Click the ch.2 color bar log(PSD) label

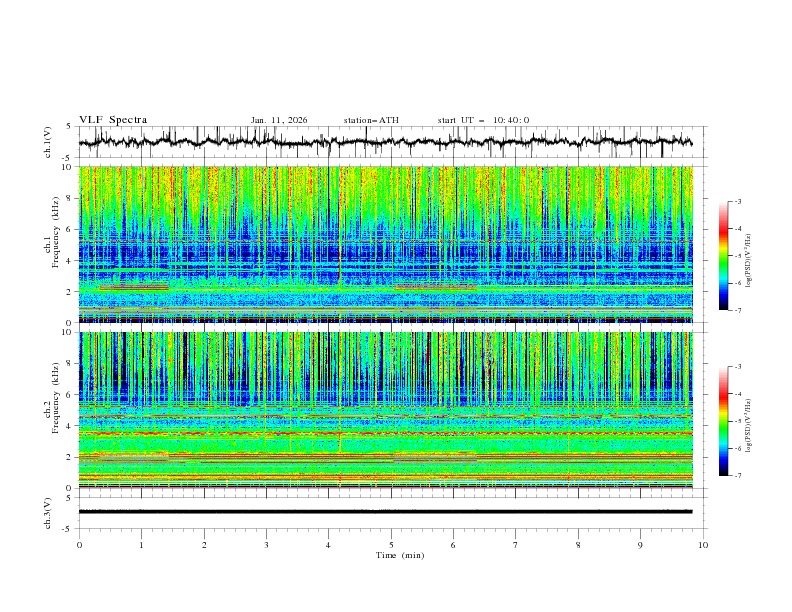pyautogui.click(x=748, y=426)
